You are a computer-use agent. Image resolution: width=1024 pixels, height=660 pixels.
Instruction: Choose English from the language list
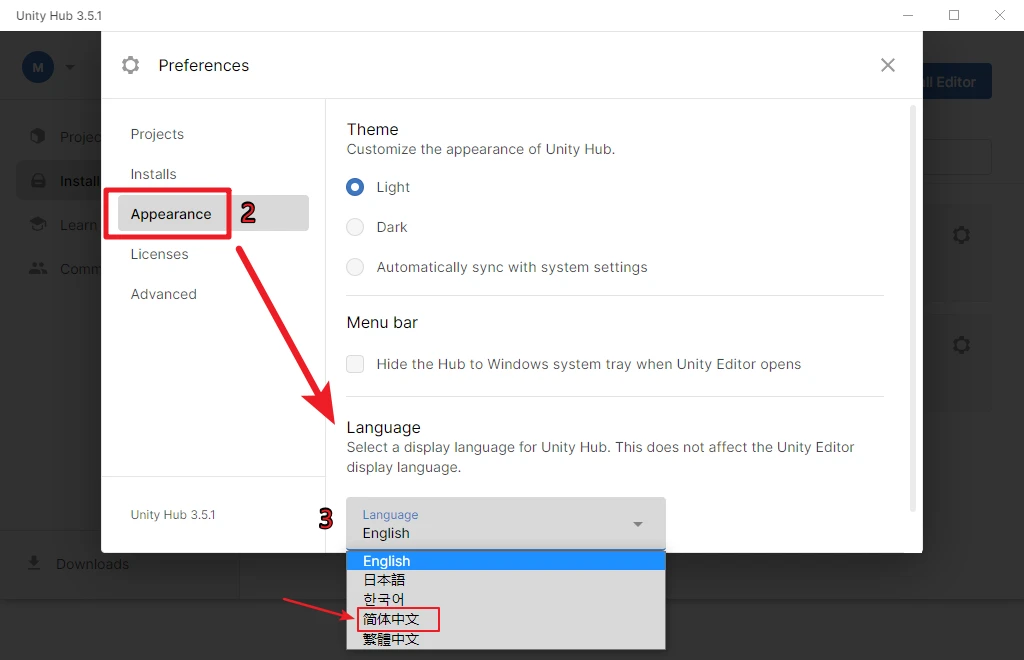pyautogui.click(x=506, y=561)
